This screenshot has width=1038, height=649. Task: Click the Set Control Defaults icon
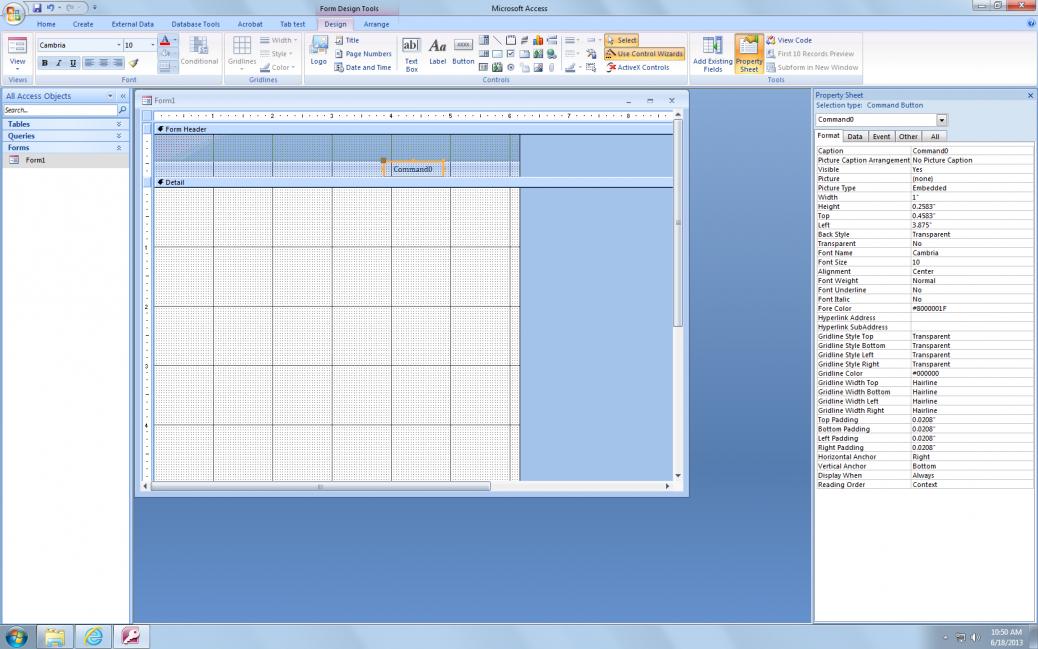(x=591, y=54)
